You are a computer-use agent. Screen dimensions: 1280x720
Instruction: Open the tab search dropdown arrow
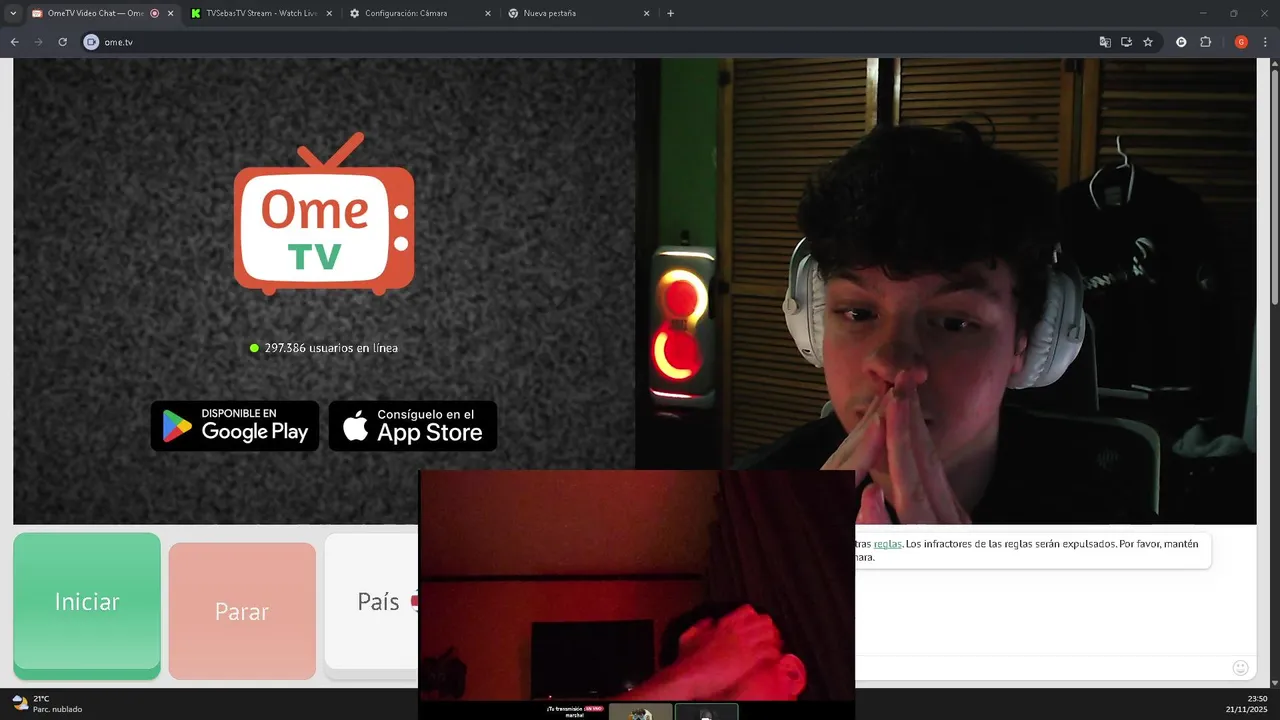(x=13, y=13)
